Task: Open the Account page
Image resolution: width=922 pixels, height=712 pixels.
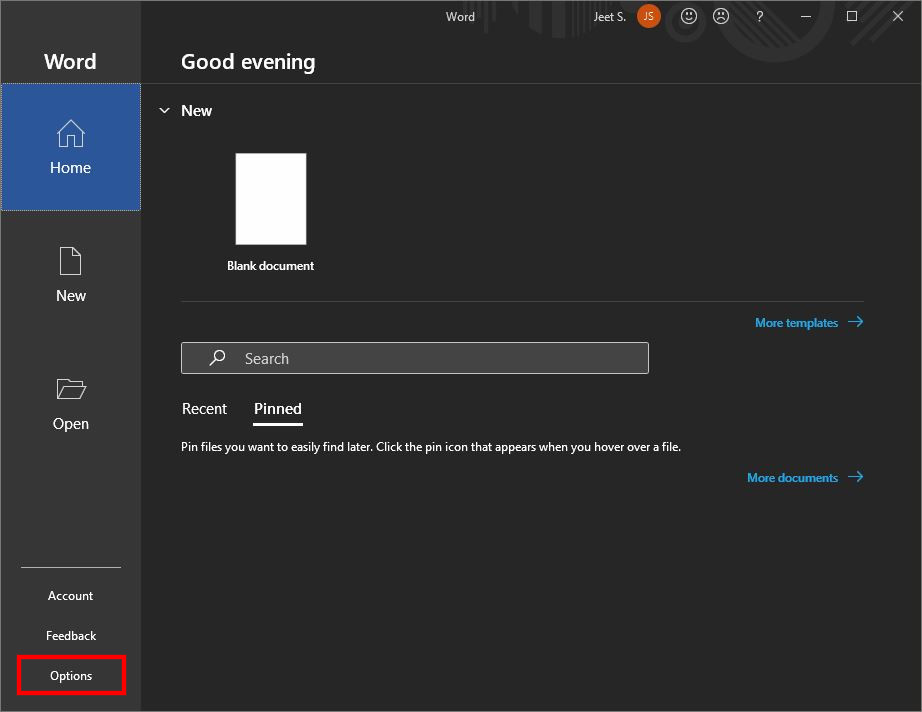Action: (x=70, y=595)
